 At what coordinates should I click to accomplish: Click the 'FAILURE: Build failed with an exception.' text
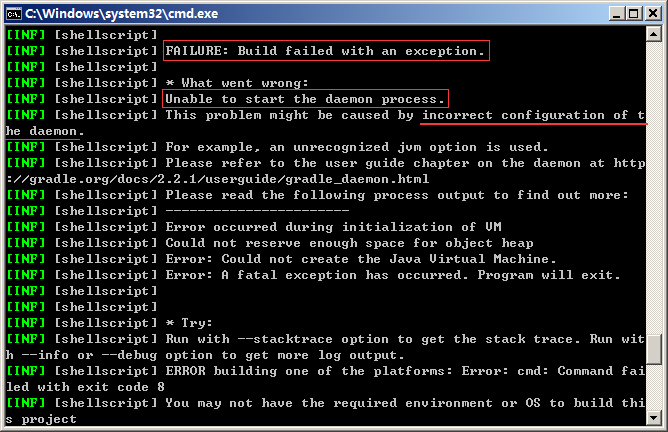point(325,51)
